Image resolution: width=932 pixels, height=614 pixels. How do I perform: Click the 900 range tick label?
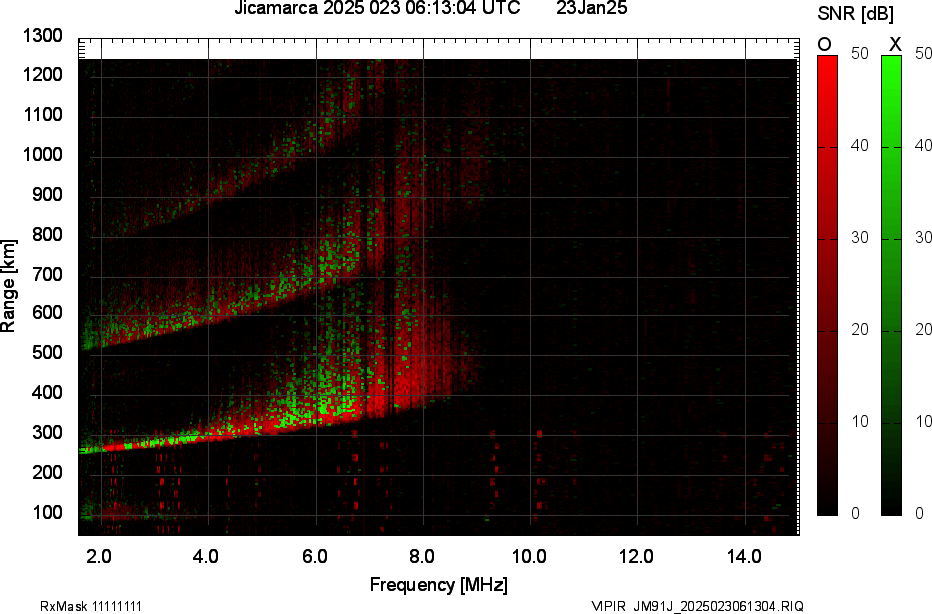pyautogui.click(x=47, y=195)
